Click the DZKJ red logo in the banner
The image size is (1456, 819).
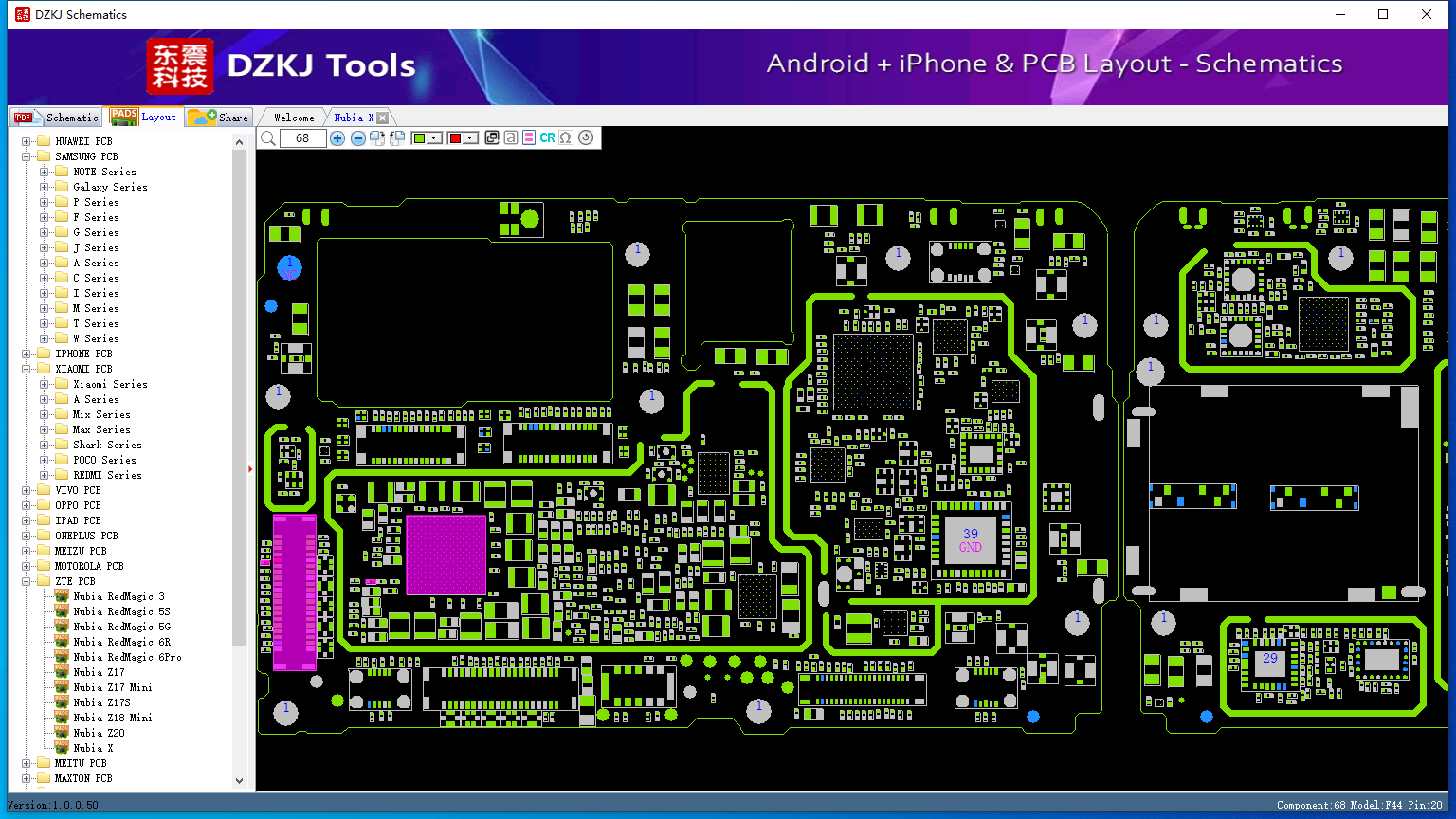tap(180, 66)
